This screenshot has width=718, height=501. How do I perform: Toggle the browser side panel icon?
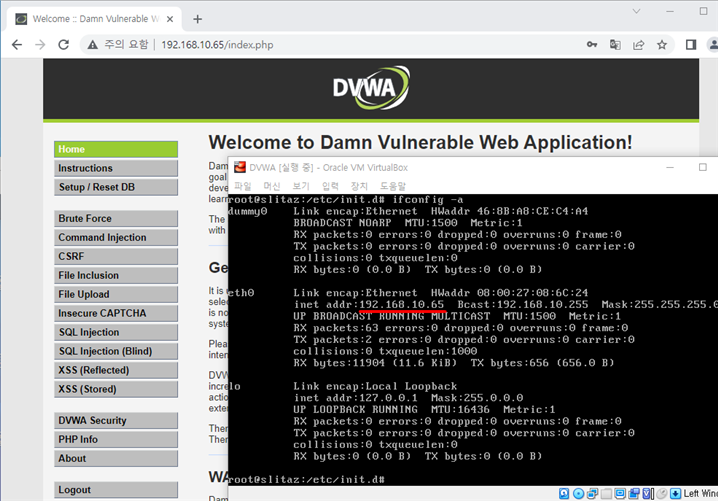pos(691,44)
